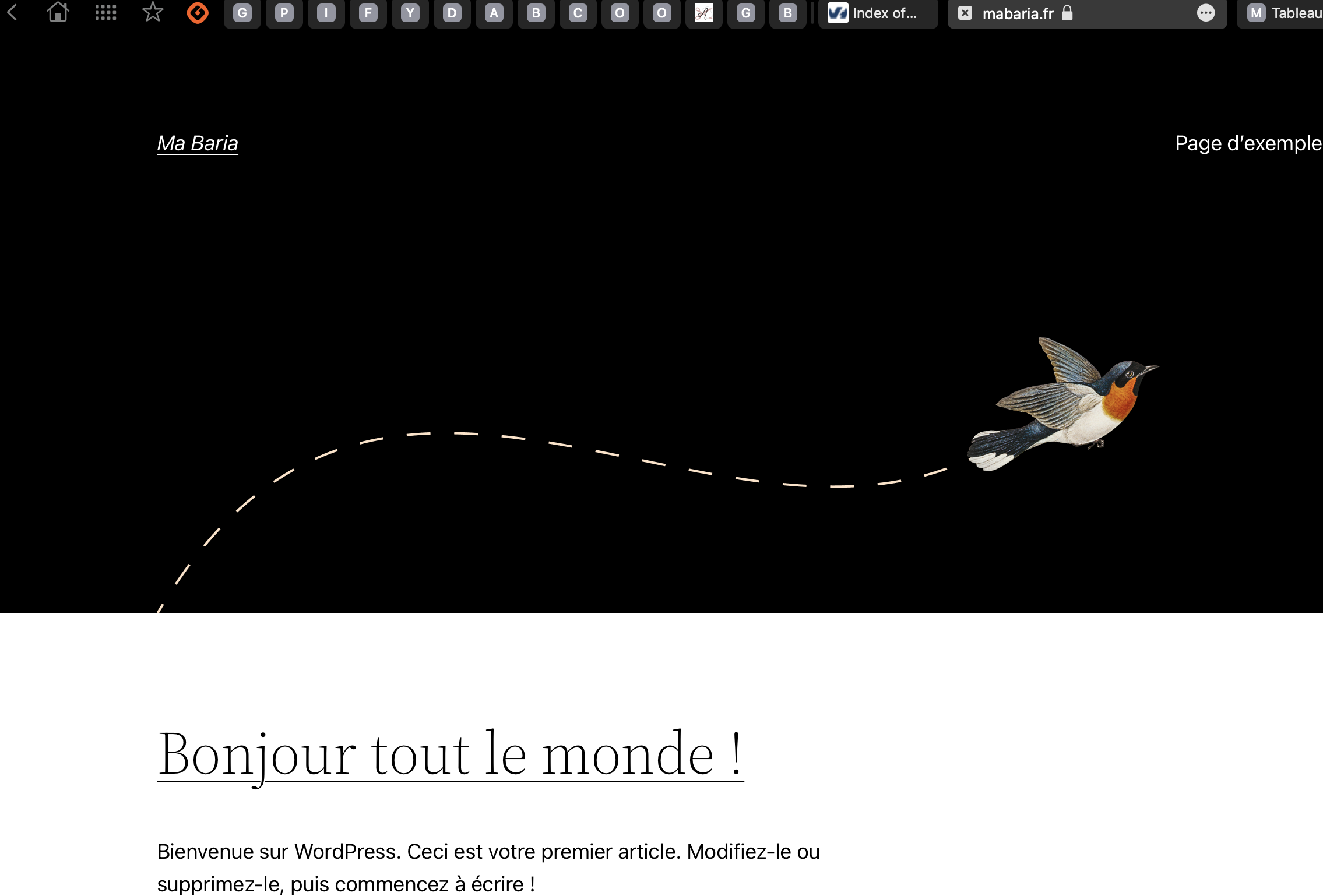This screenshot has height=896, width=1323.
Task: Close the mabaria.fr tab
Action: click(x=965, y=13)
